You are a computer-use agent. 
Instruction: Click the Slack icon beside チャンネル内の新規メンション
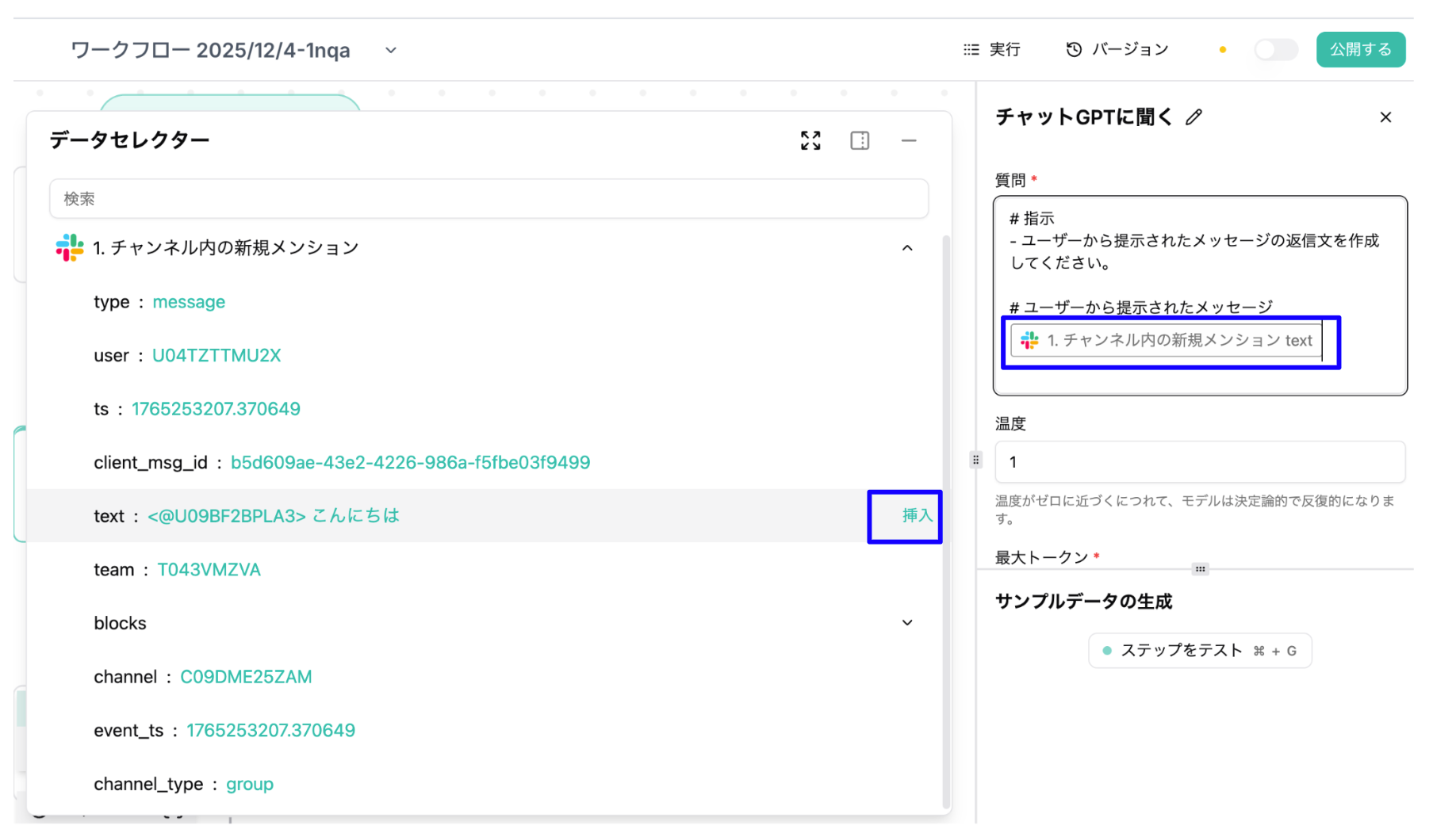coord(68,247)
